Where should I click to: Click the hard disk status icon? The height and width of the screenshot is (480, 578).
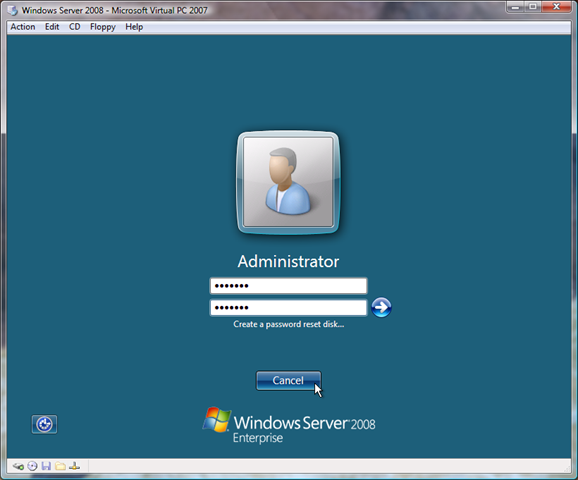click(18, 466)
